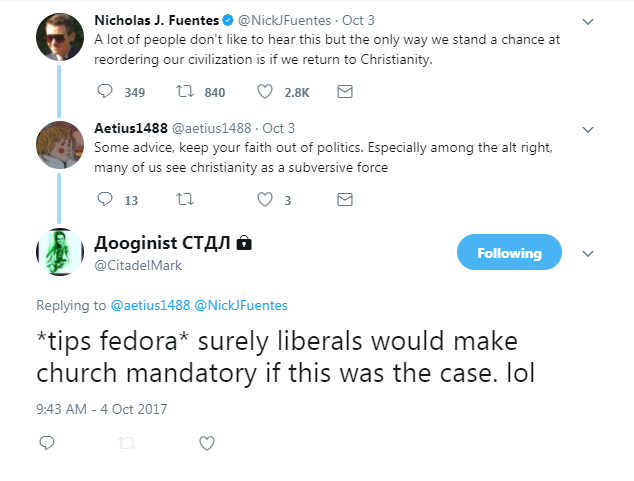Screen dimensions: 634x481
Task: Toggle the Following button for CitadelMark
Action: click(x=509, y=252)
